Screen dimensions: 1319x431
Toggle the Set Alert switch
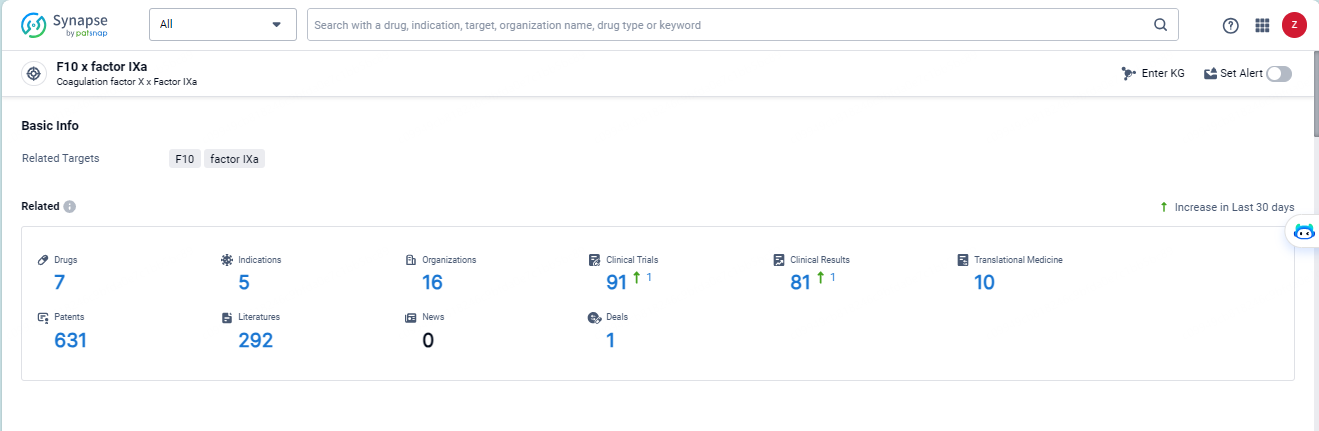[x=1279, y=74]
